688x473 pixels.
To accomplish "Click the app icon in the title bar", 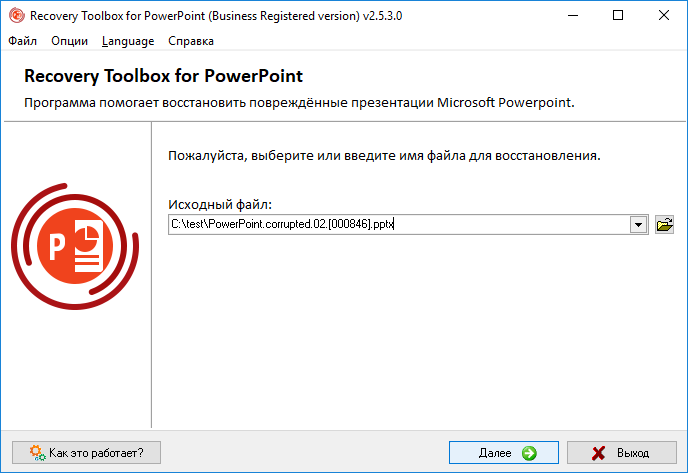I will pyautogui.click(x=17, y=15).
